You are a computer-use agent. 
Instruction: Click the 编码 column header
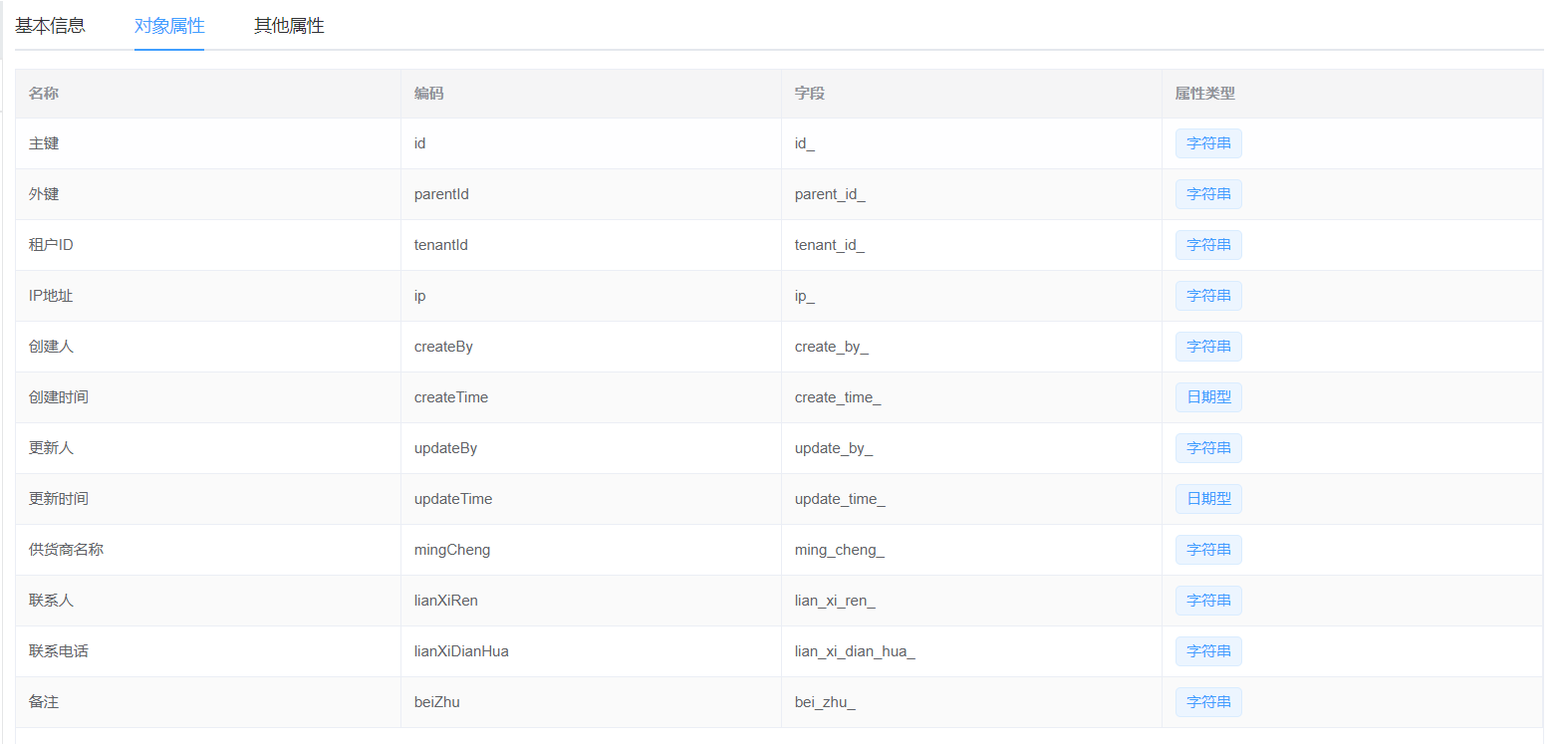(429, 94)
